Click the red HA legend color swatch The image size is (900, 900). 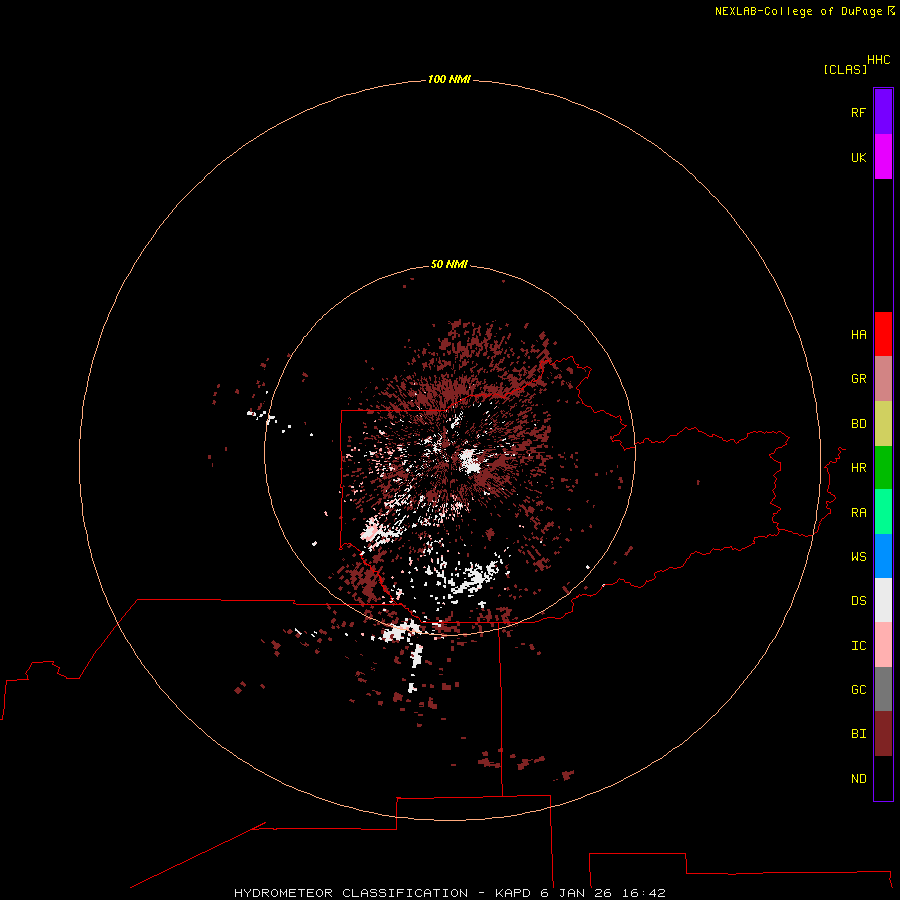coord(883,334)
